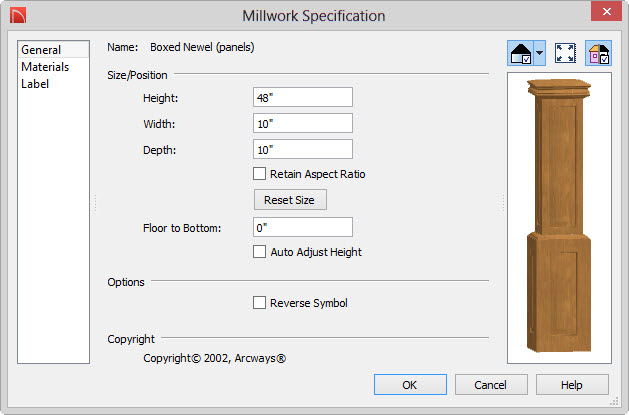Open Help for this dialog
Screen dimensions: 629x415
click(572, 385)
